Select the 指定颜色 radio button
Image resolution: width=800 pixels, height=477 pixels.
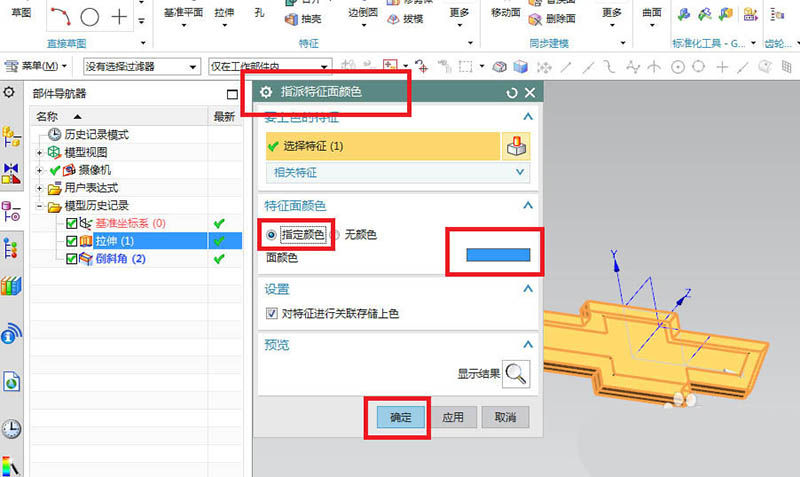(x=271, y=235)
